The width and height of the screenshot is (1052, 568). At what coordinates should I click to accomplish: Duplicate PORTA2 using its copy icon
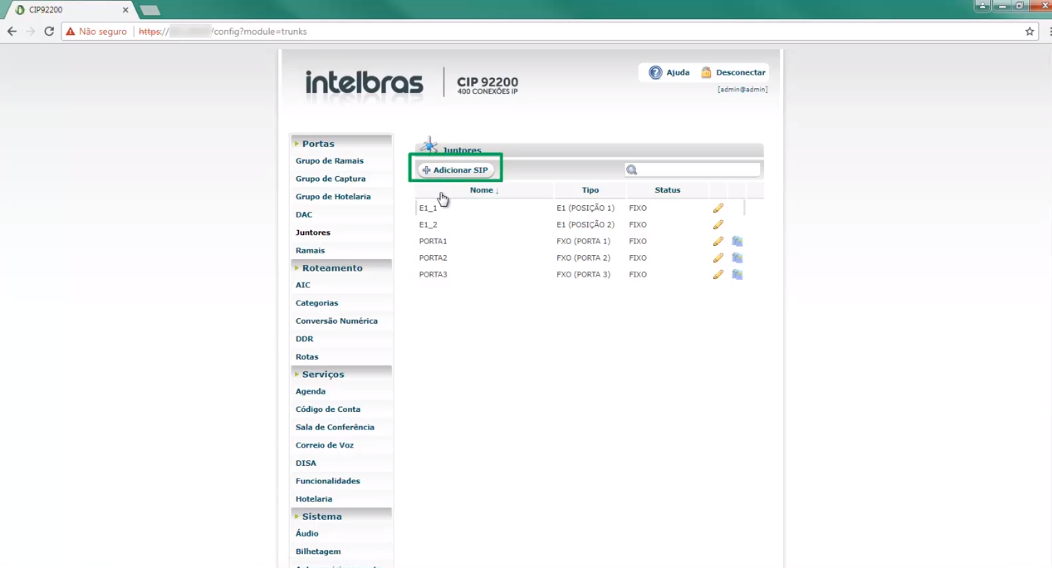737,258
